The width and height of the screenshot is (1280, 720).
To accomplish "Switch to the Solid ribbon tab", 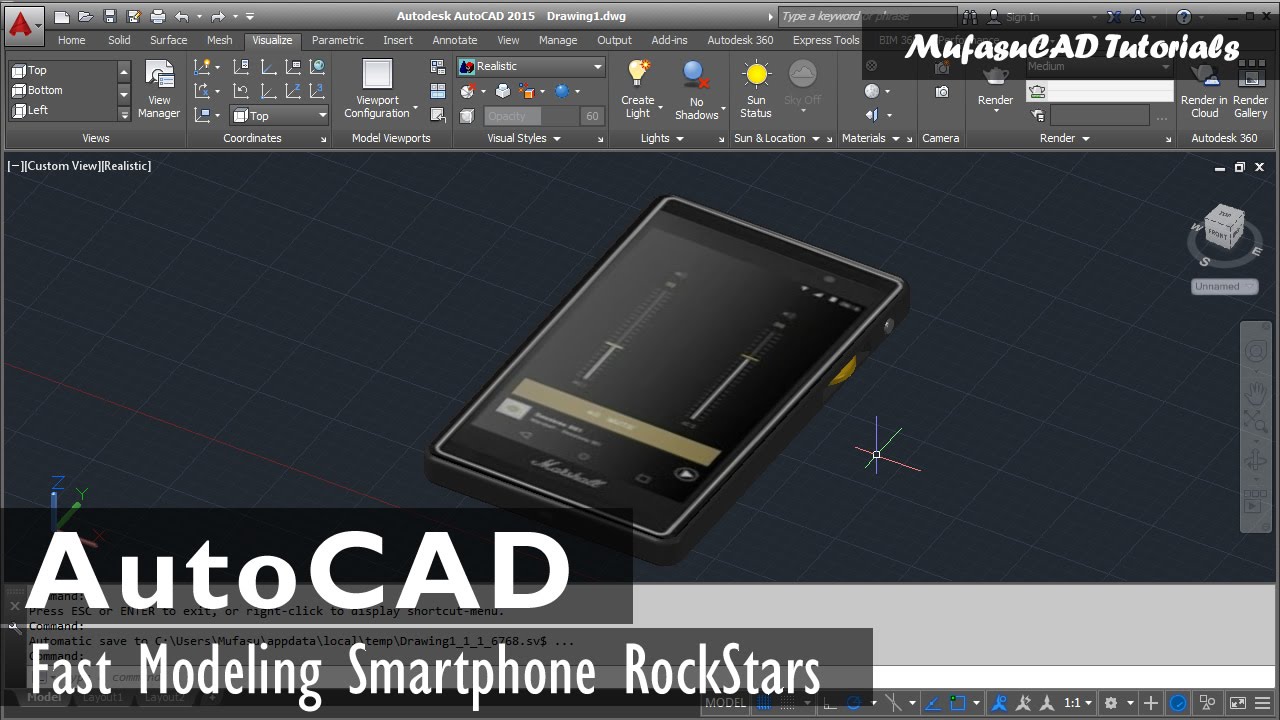I will click(119, 40).
